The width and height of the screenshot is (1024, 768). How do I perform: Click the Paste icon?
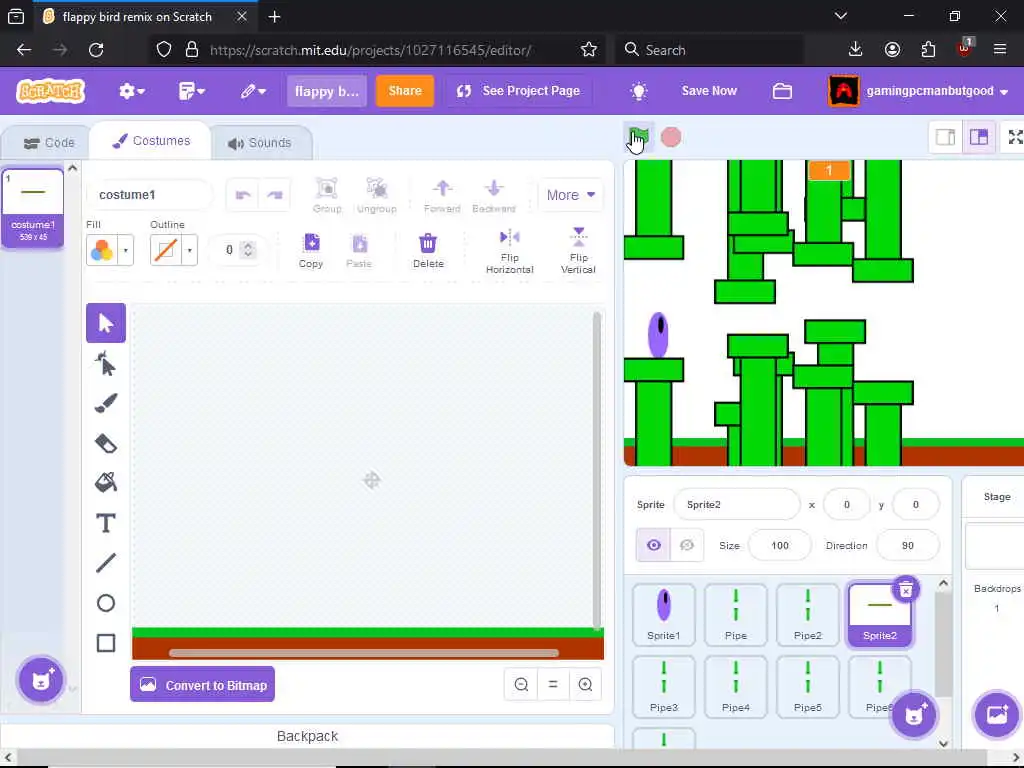359,250
